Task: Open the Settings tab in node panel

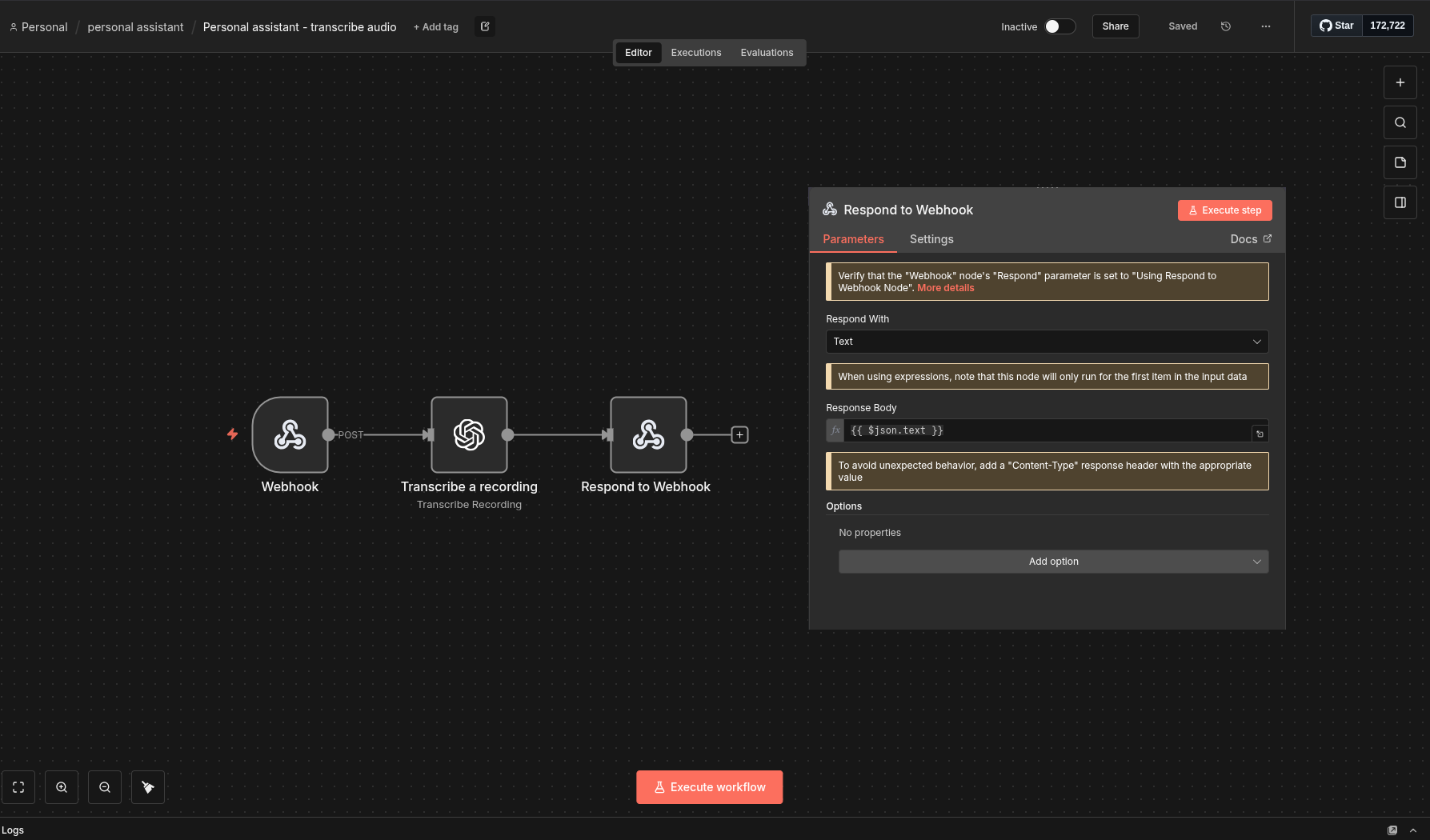Action: pos(931,239)
